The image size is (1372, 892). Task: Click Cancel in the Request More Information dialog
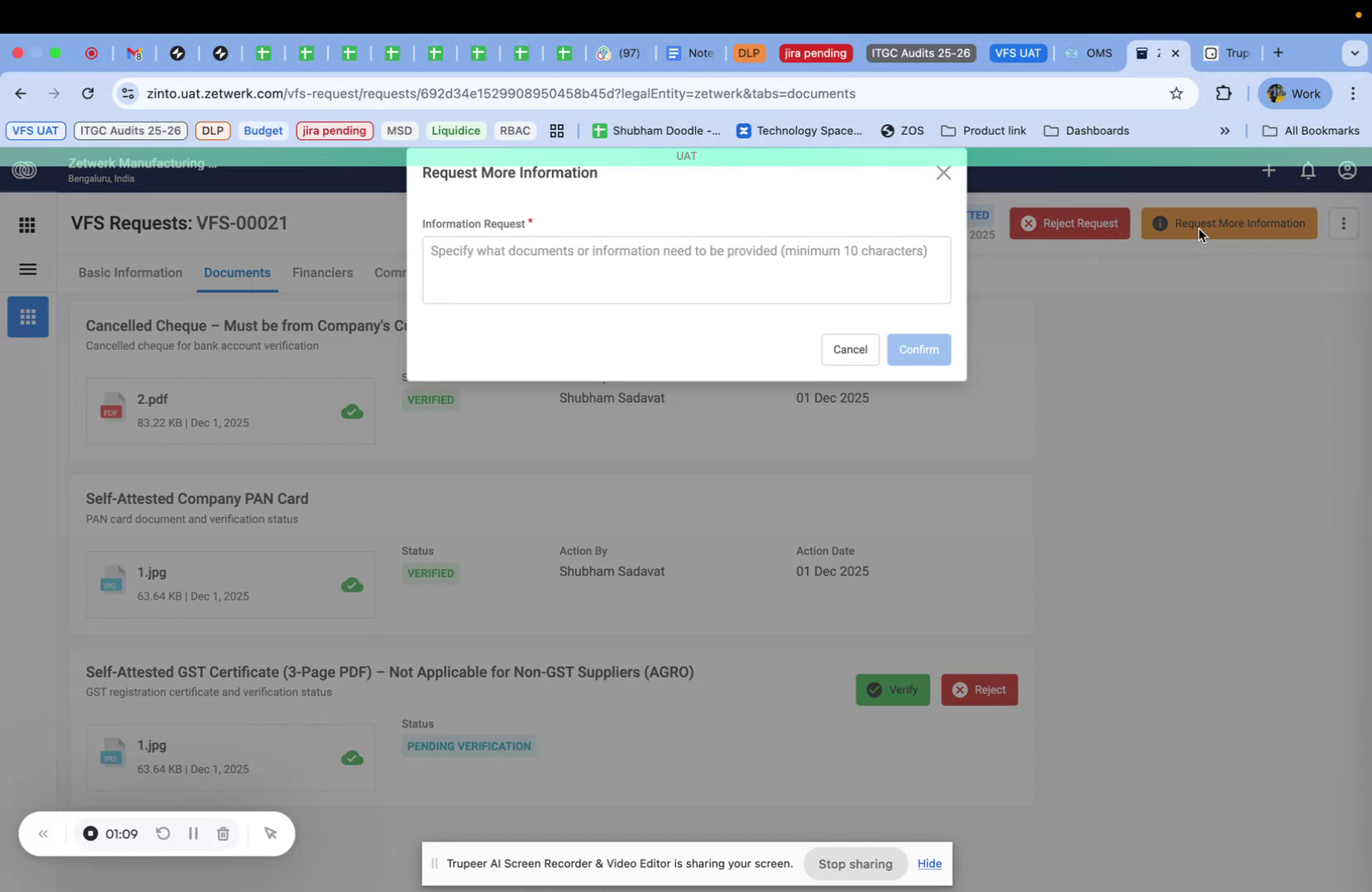[x=850, y=349]
